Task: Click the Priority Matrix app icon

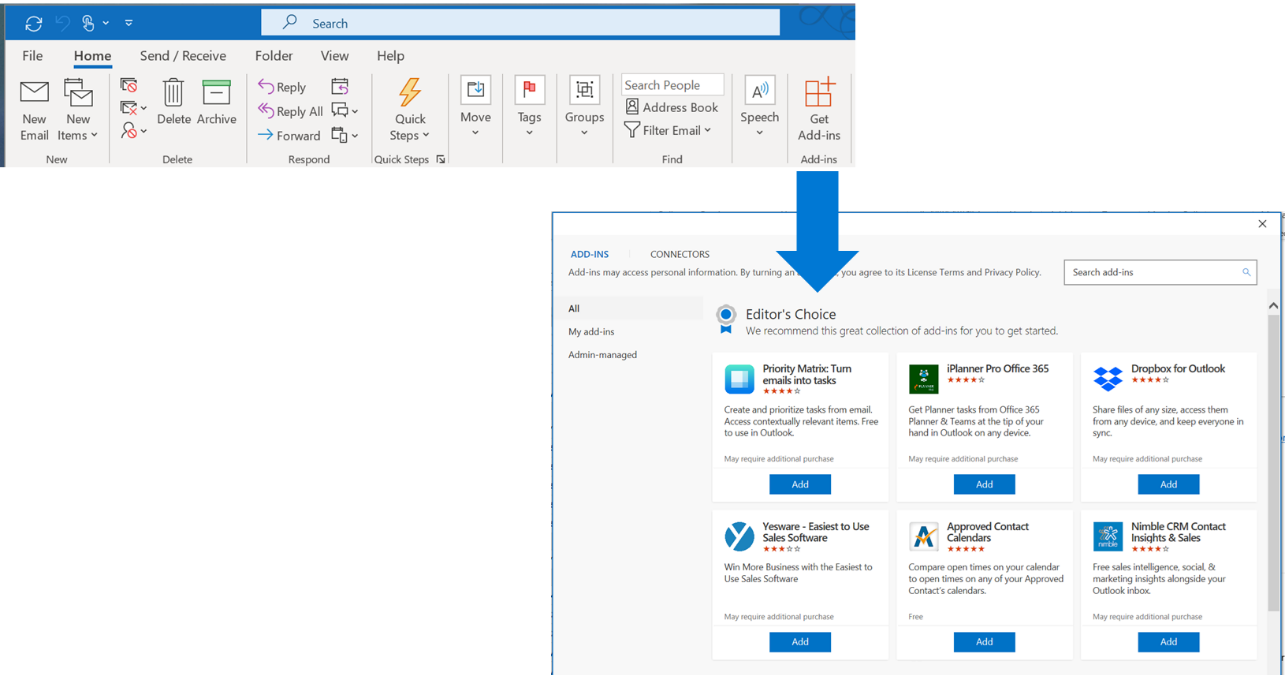Action: [739, 379]
